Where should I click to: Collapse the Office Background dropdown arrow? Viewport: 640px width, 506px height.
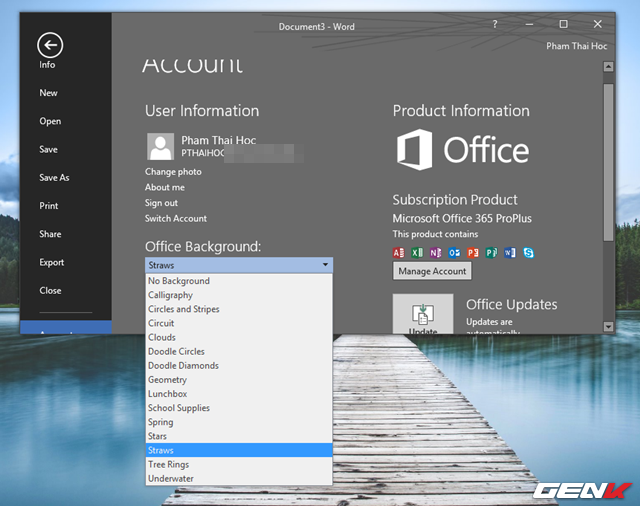click(x=325, y=265)
